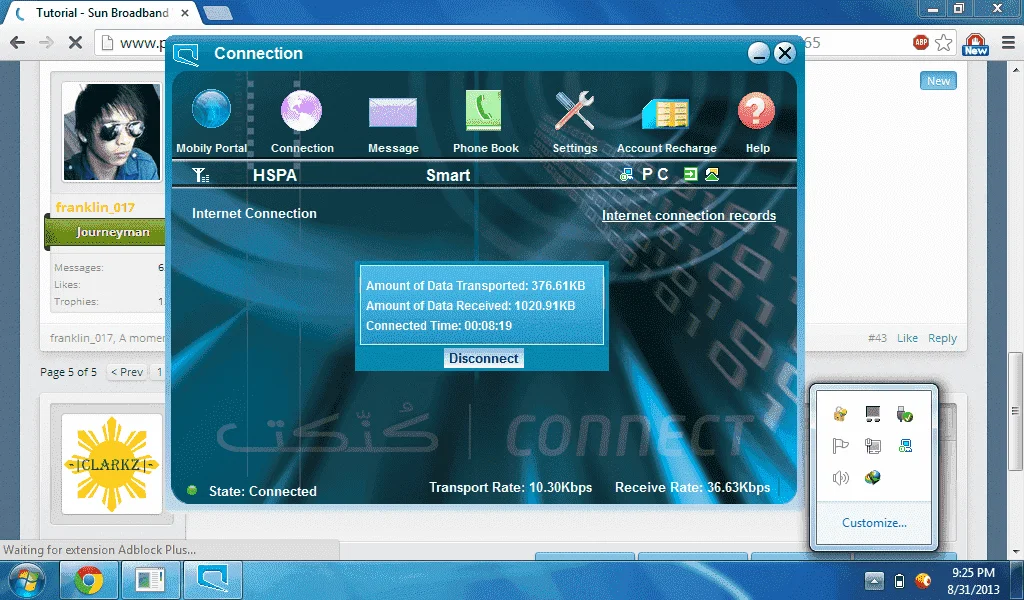Screen dimensions: 1024x600
Task: Open Settings wrench and screwdriver icon
Action: tap(574, 110)
